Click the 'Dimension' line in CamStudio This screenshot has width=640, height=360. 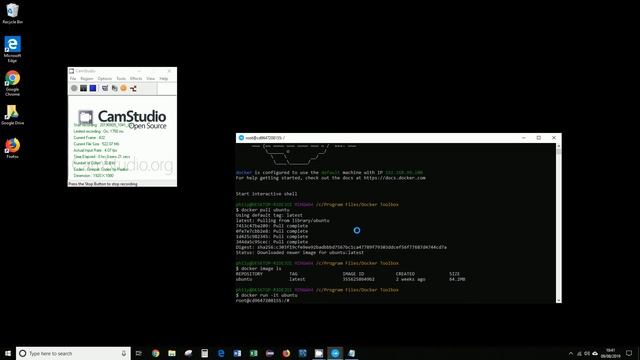93,176
